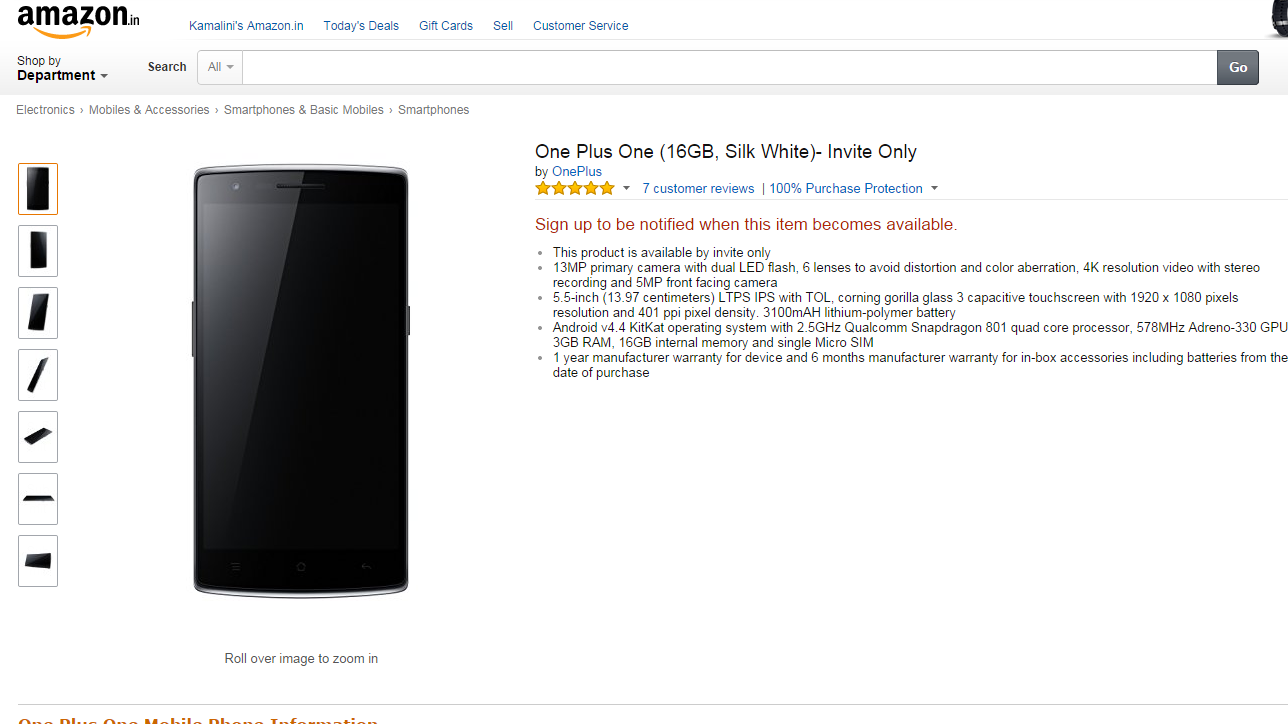
Task: Select the third tilted phone thumbnail
Action: [38, 313]
